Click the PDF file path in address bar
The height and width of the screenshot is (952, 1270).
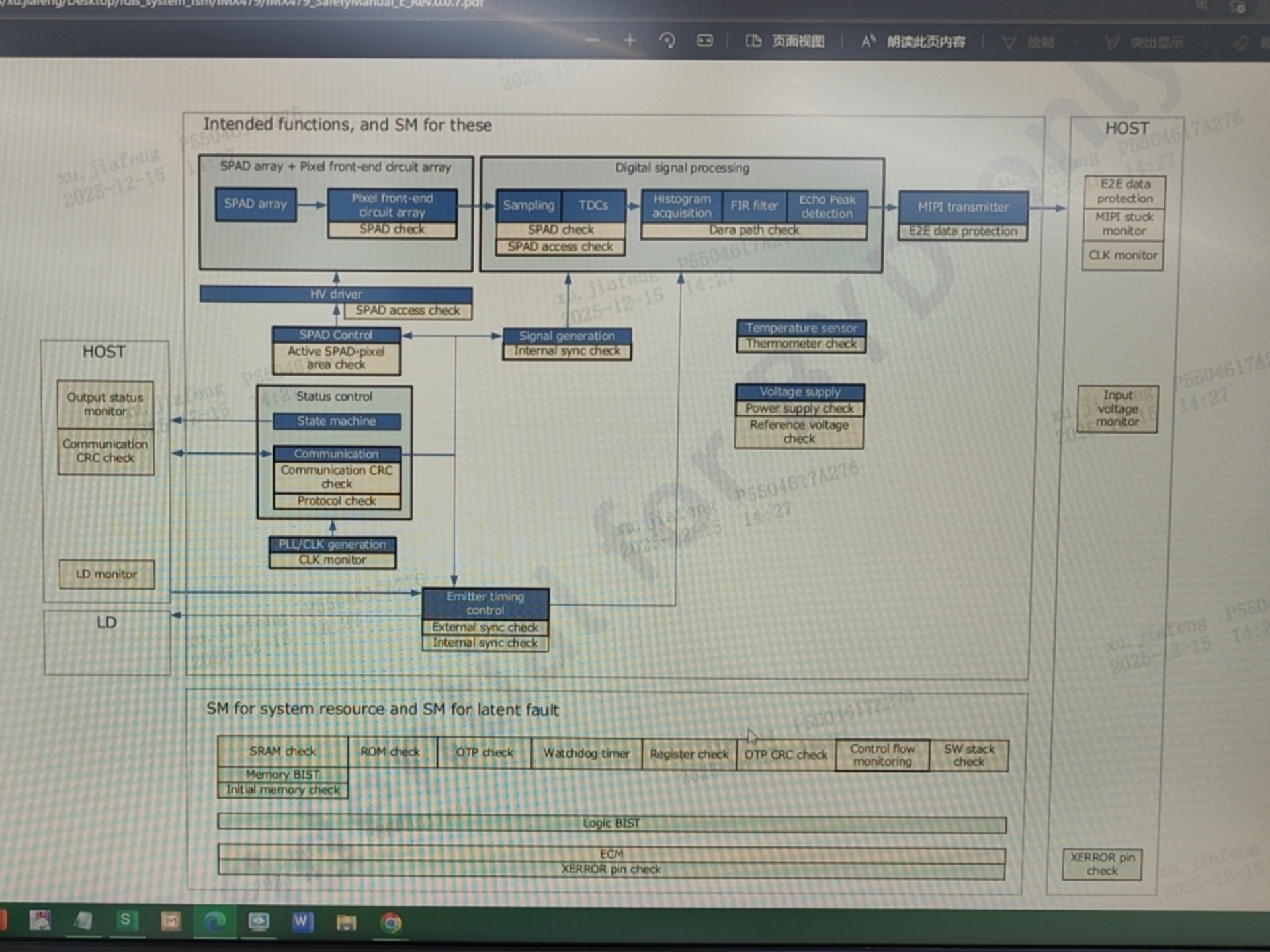point(245,4)
